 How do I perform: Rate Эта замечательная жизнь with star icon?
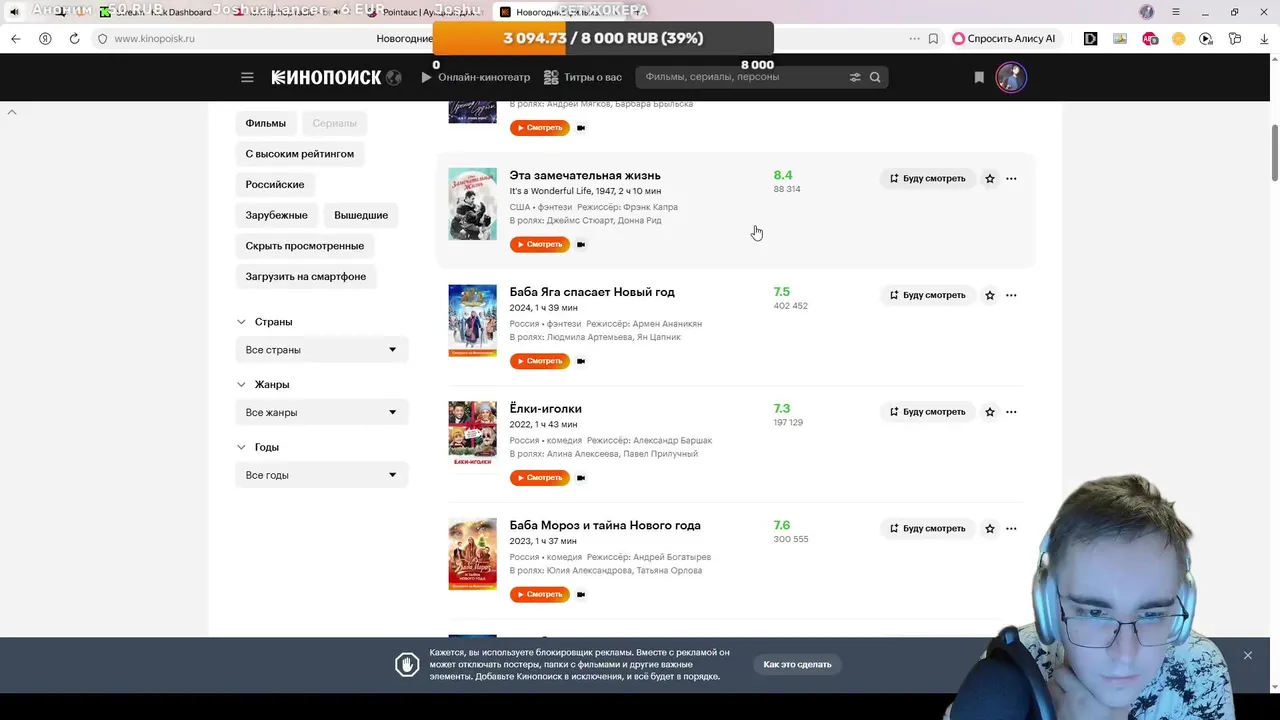click(990, 179)
